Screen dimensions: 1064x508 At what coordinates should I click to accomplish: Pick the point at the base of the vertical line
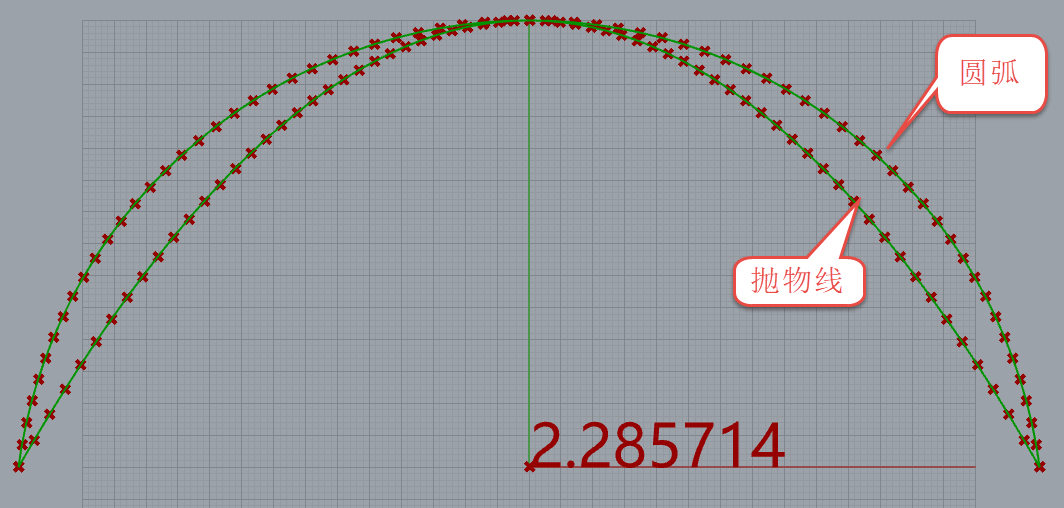(x=529, y=466)
